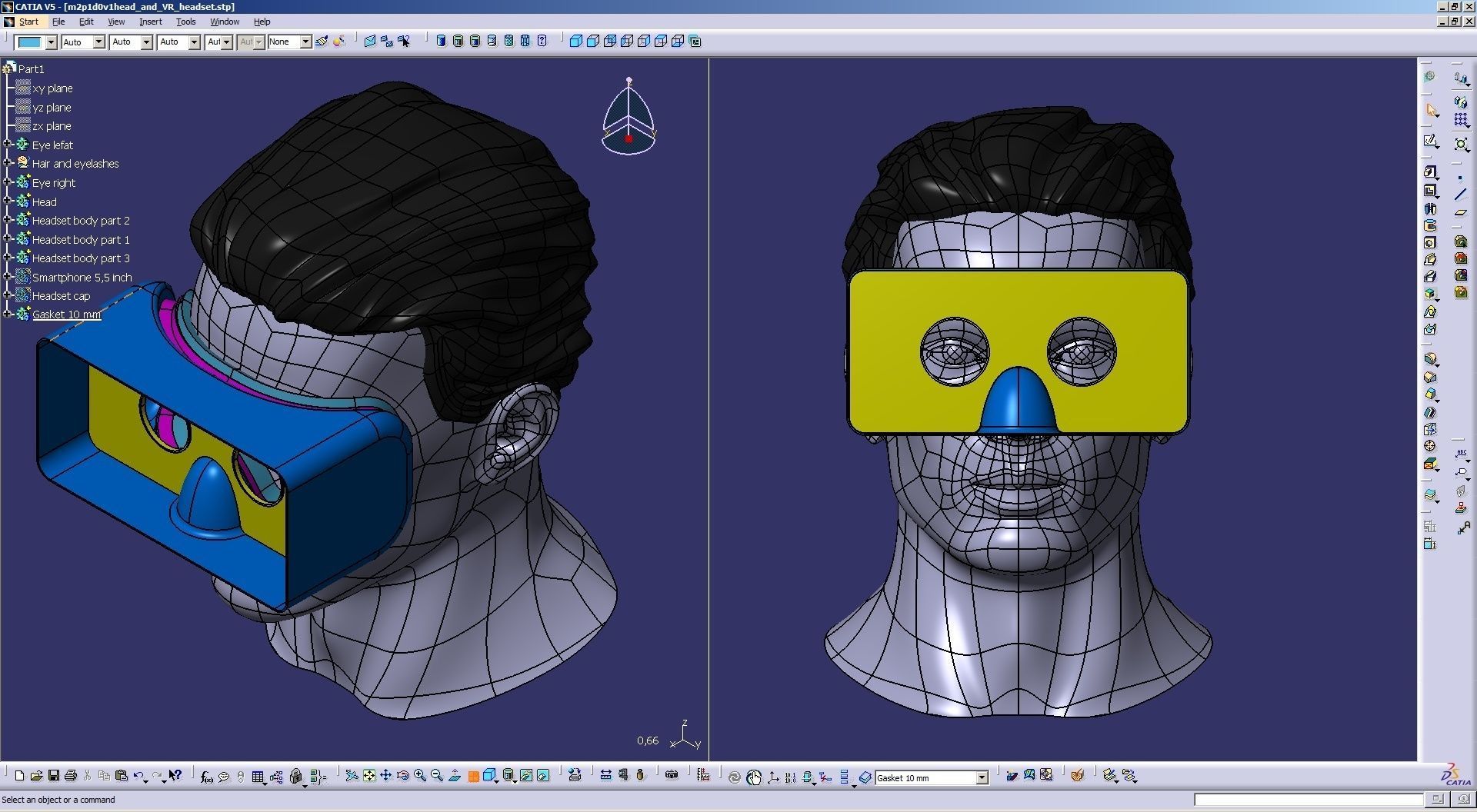Open the Tools menu
Screen dimensions: 1477x812
click(x=186, y=22)
